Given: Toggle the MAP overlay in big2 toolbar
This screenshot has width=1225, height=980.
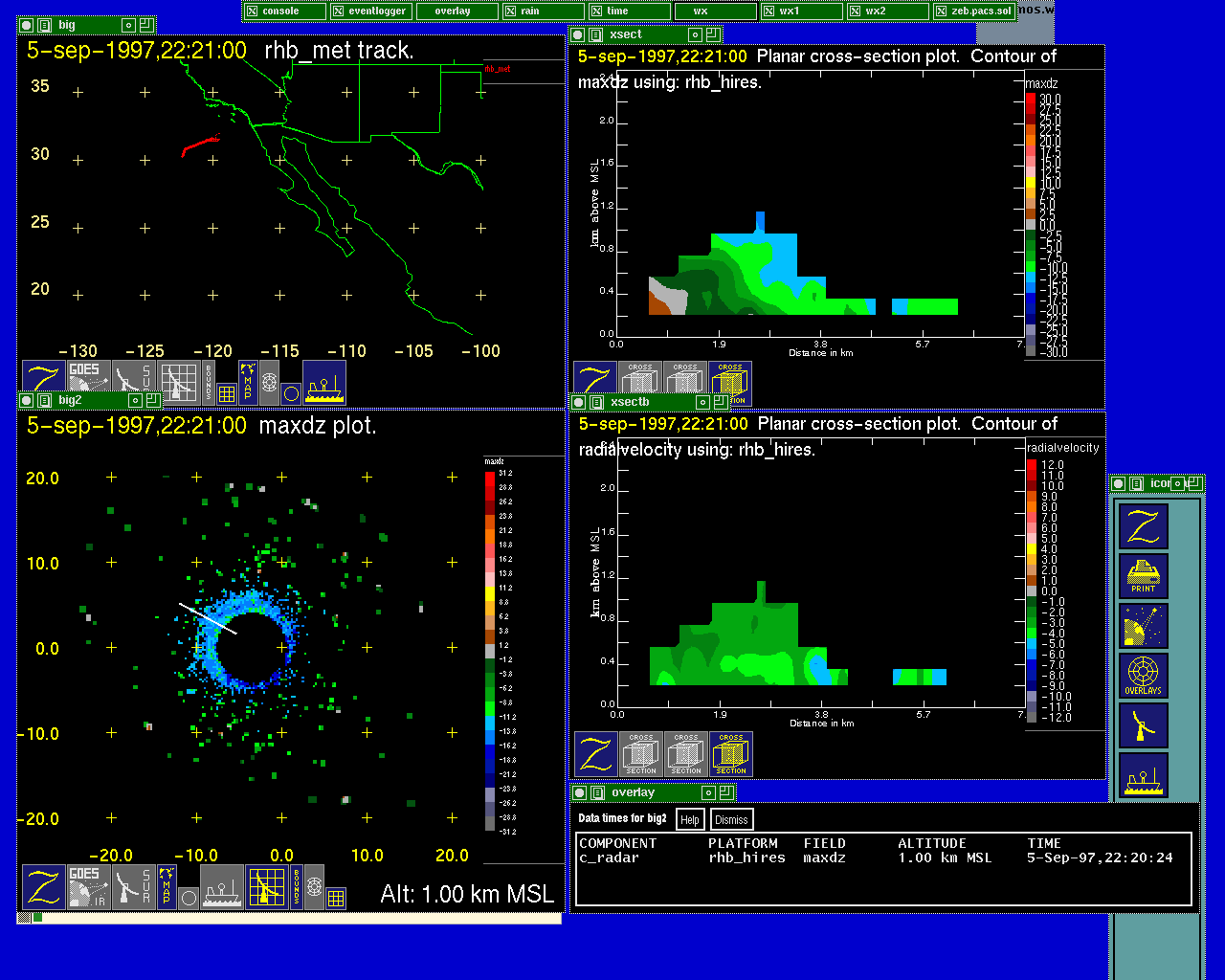Looking at the screenshot, I should [167, 886].
